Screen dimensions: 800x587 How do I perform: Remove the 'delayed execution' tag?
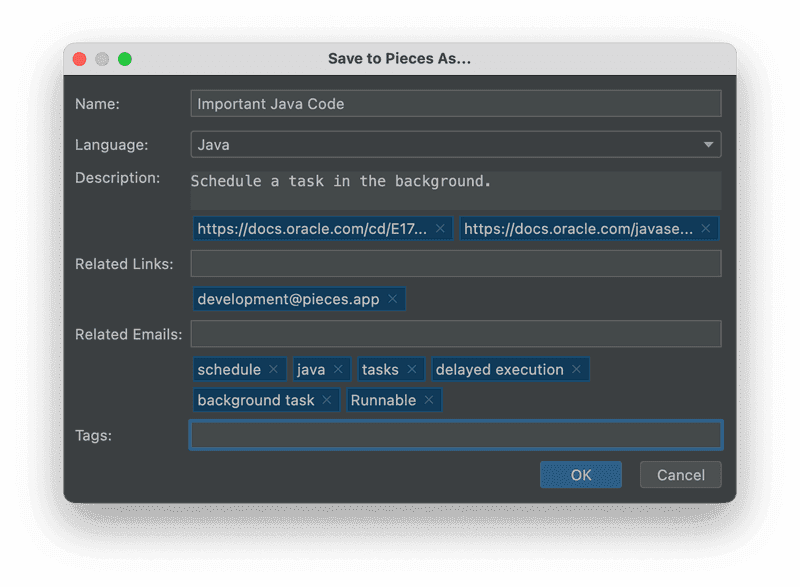[577, 370]
